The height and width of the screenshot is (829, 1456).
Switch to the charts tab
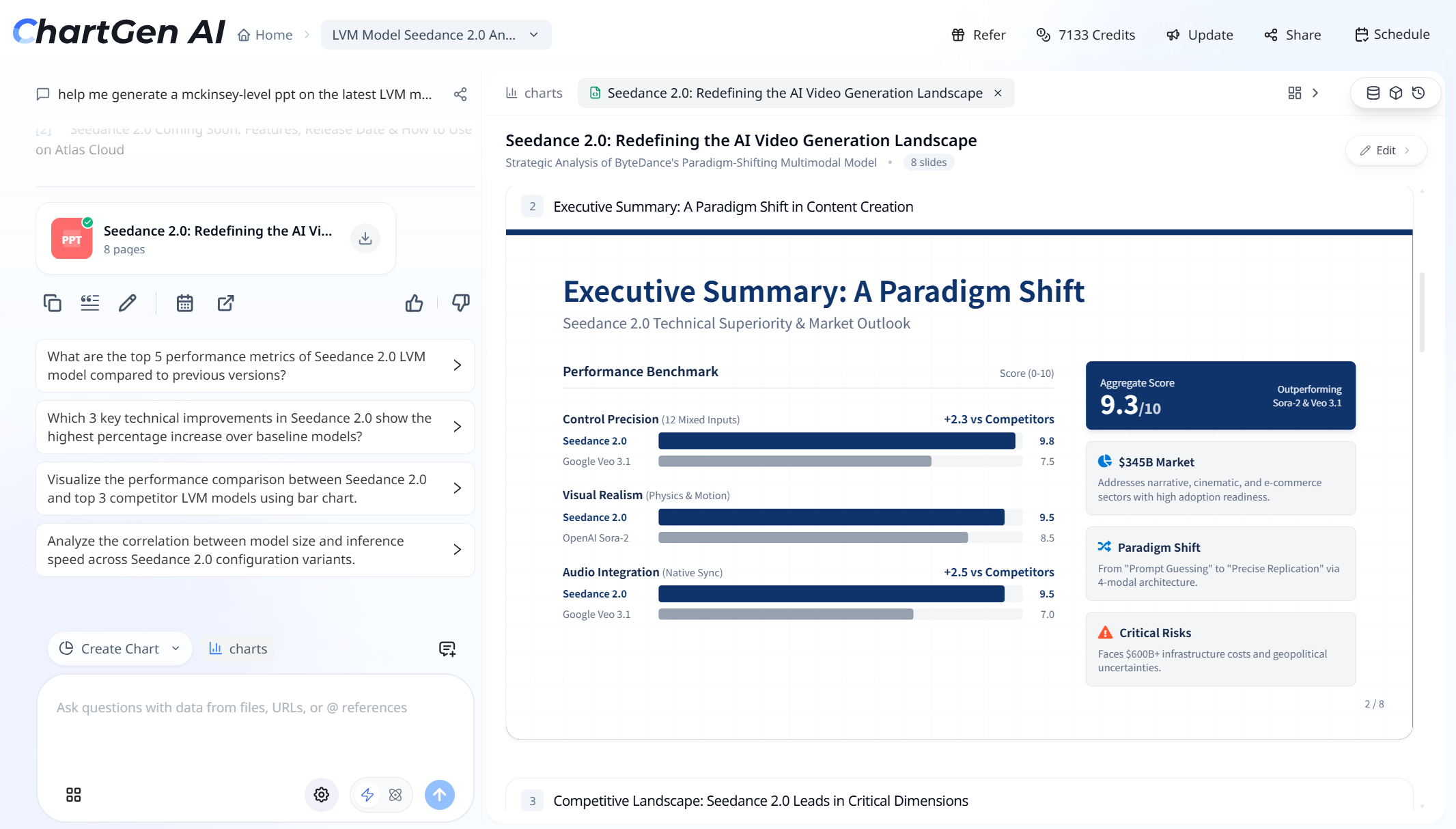click(534, 93)
